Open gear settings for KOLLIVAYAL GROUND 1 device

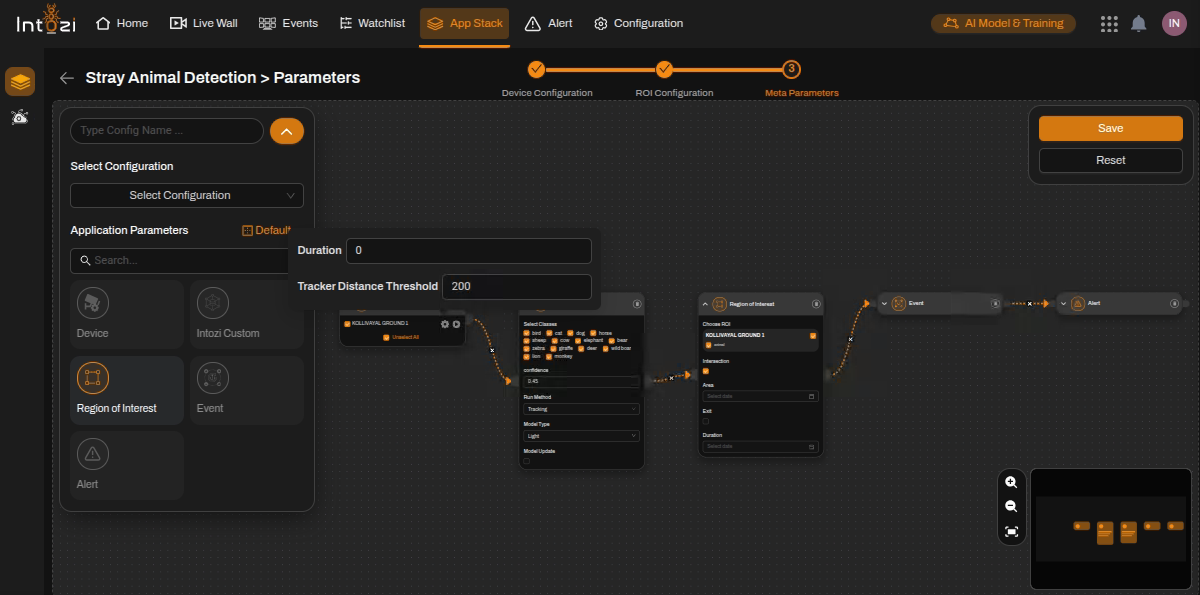445,324
